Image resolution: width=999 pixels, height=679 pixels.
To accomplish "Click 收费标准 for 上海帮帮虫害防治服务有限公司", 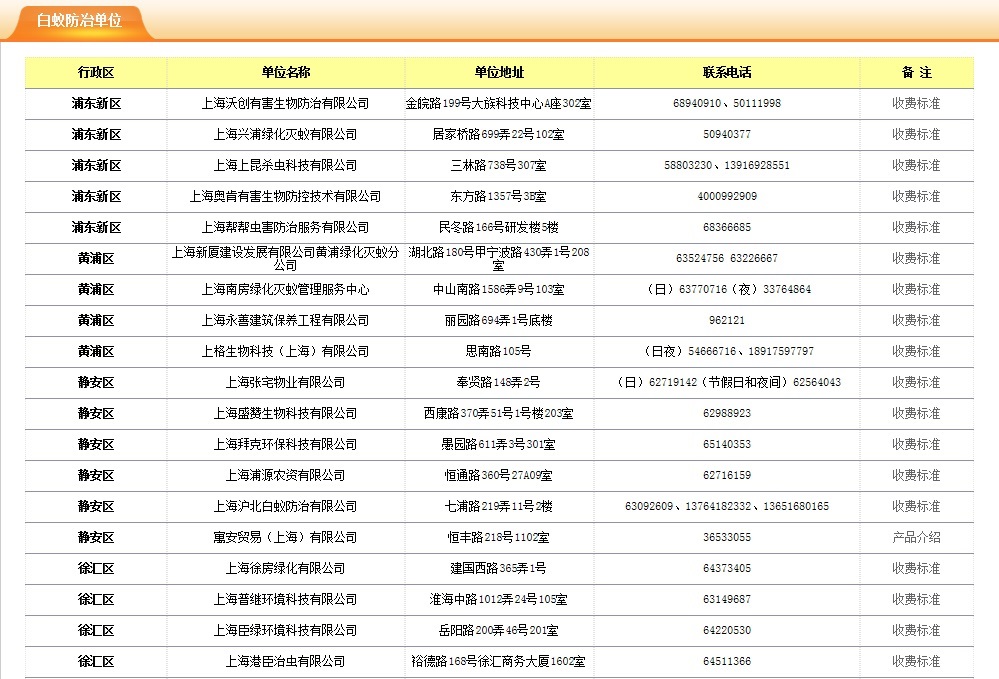I will pos(916,227).
